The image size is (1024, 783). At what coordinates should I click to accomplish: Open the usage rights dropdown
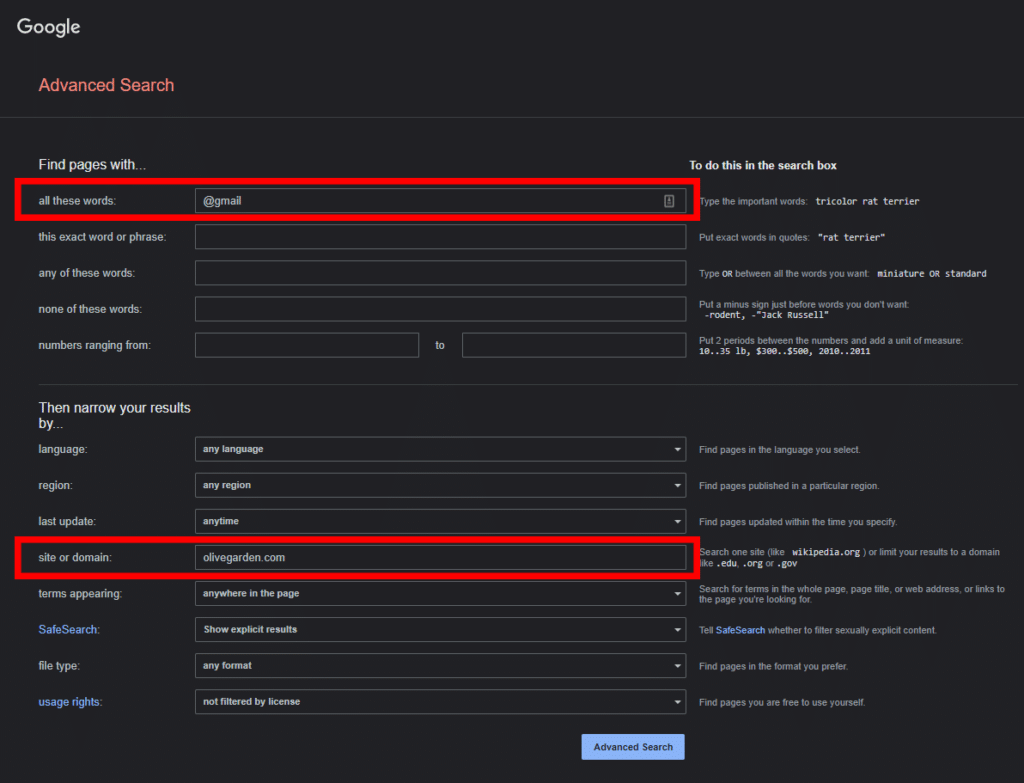[x=440, y=701]
